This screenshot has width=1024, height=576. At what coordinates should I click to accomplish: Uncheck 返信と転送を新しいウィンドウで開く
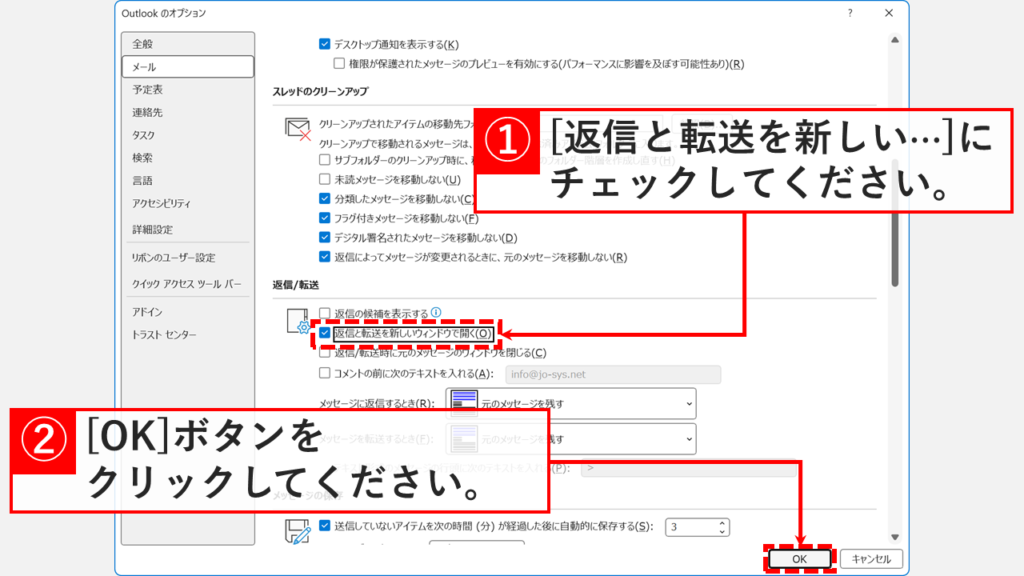pyautogui.click(x=324, y=333)
